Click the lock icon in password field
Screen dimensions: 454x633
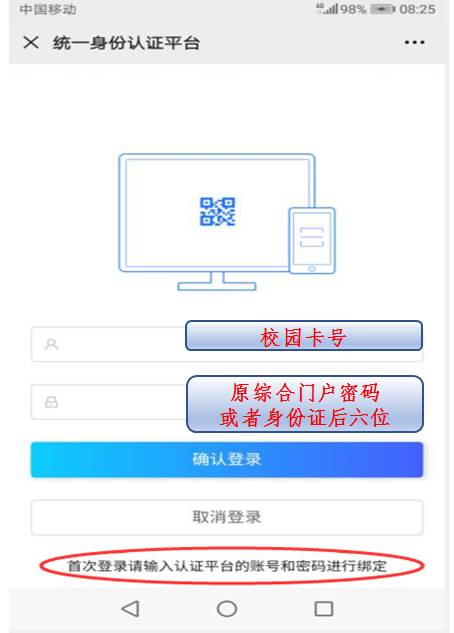coord(51,402)
